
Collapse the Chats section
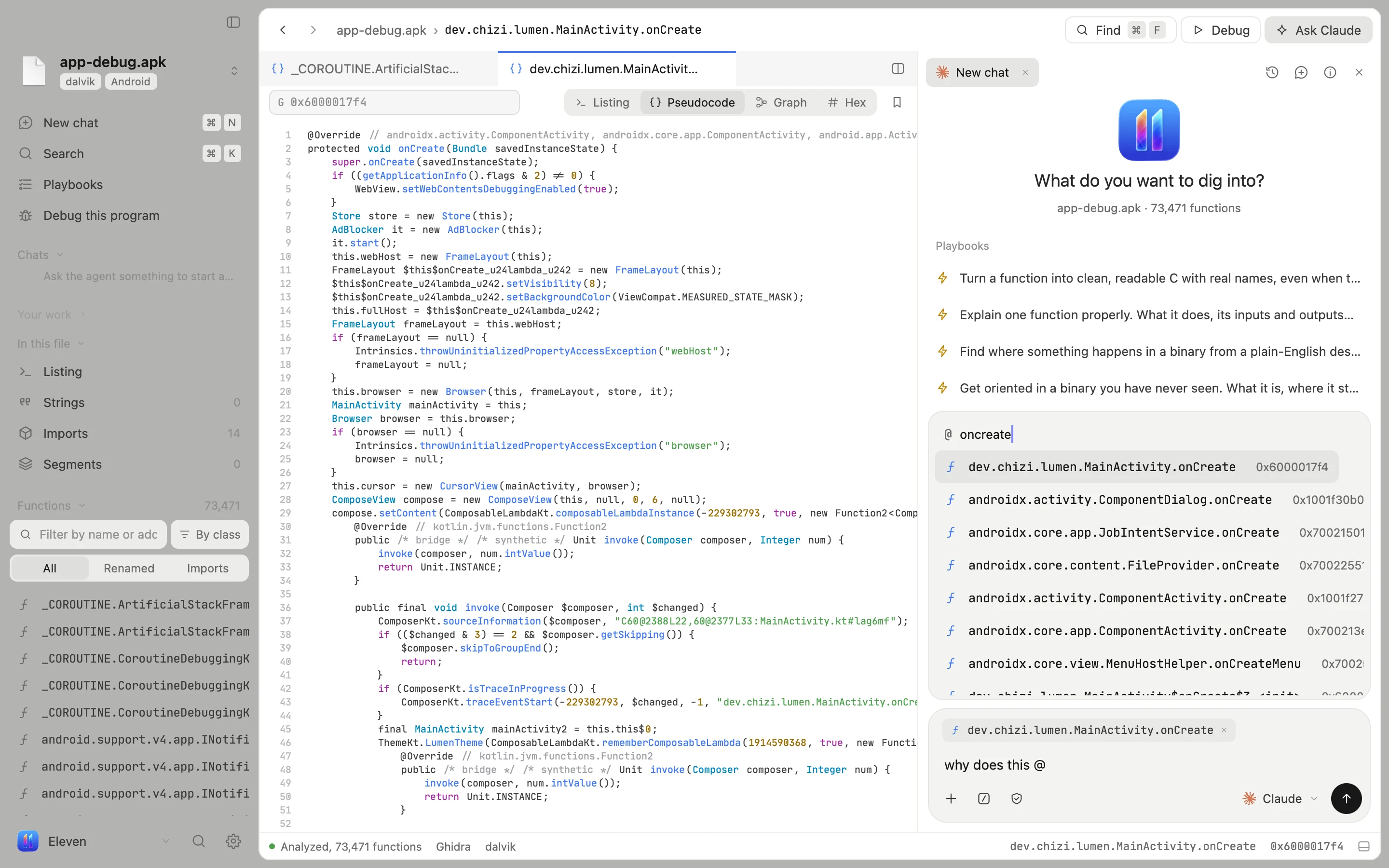tap(40, 255)
